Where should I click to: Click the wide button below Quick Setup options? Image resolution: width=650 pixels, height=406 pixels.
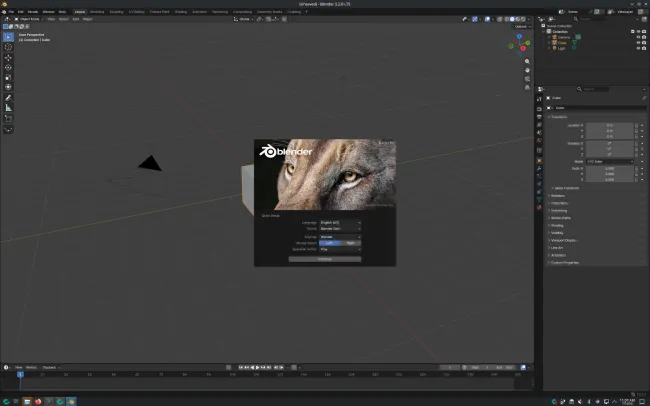click(325, 259)
